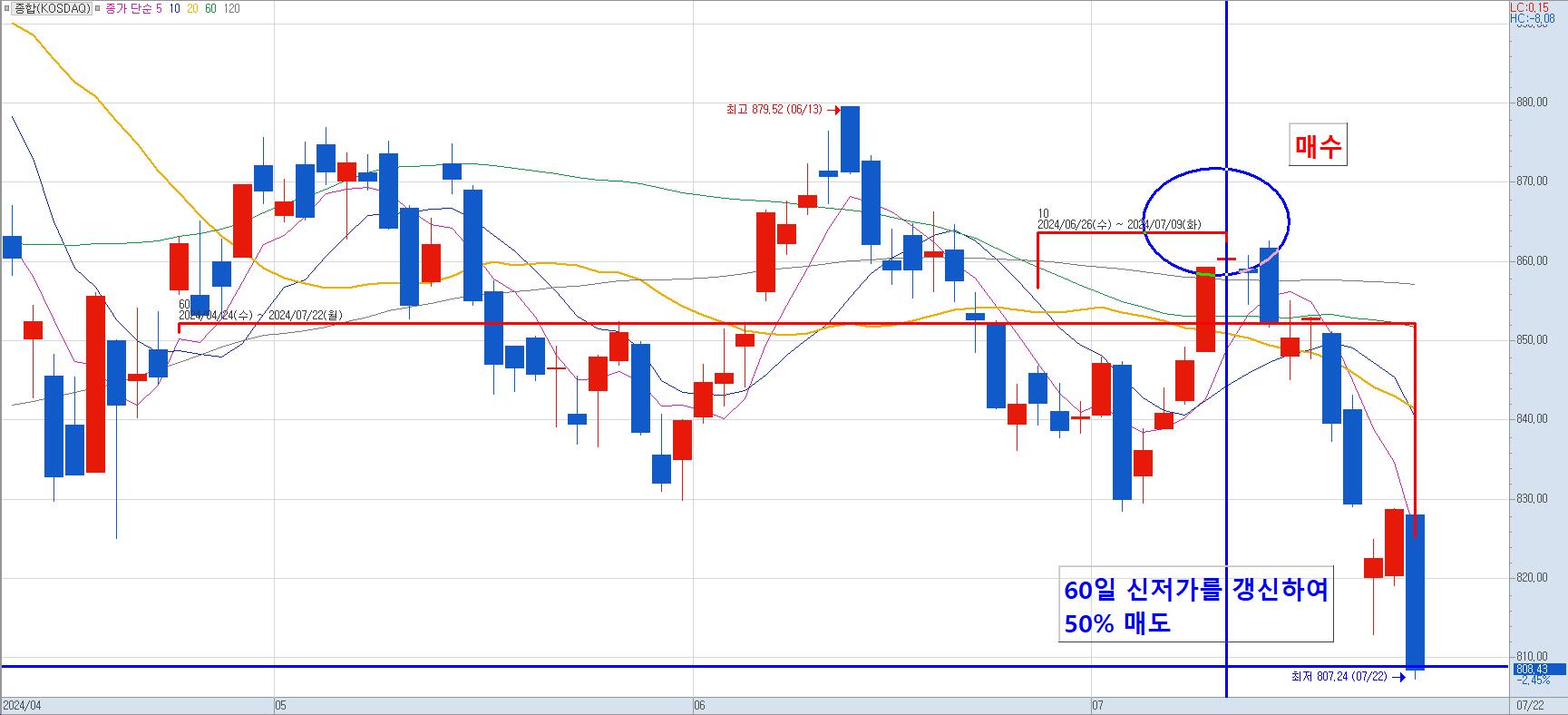The height and width of the screenshot is (715, 1568).
Task: Click the 860.00 price axis label
Action: tap(1532, 261)
